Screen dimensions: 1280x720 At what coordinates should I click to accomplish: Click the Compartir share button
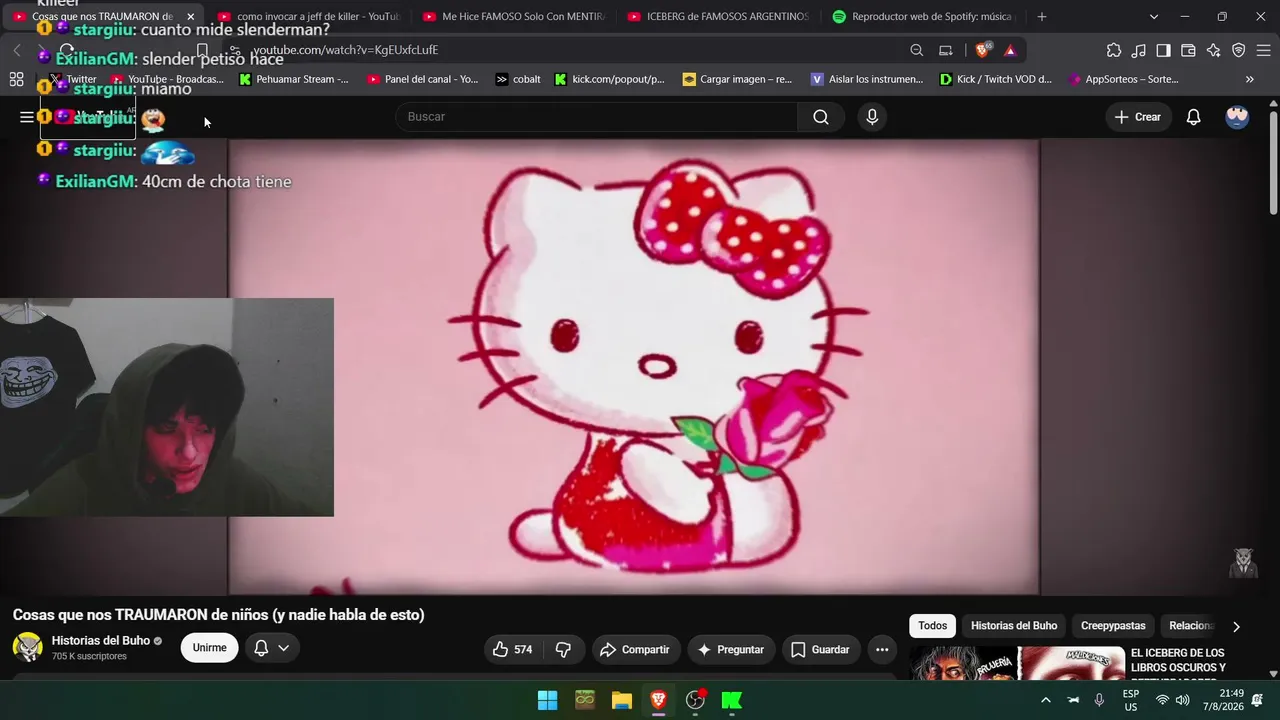(x=635, y=650)
